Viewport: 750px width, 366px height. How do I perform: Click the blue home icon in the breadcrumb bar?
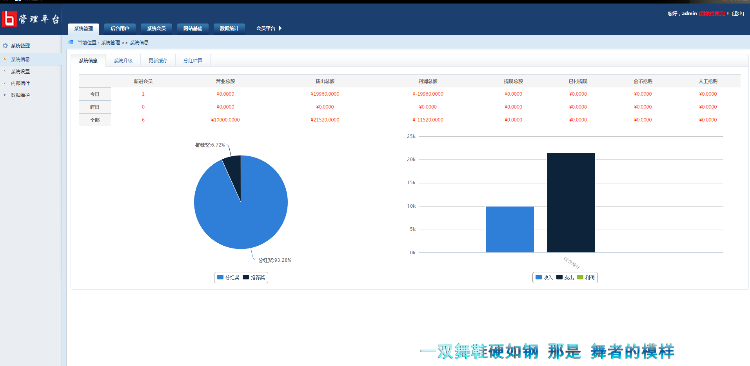click(71, 42)
